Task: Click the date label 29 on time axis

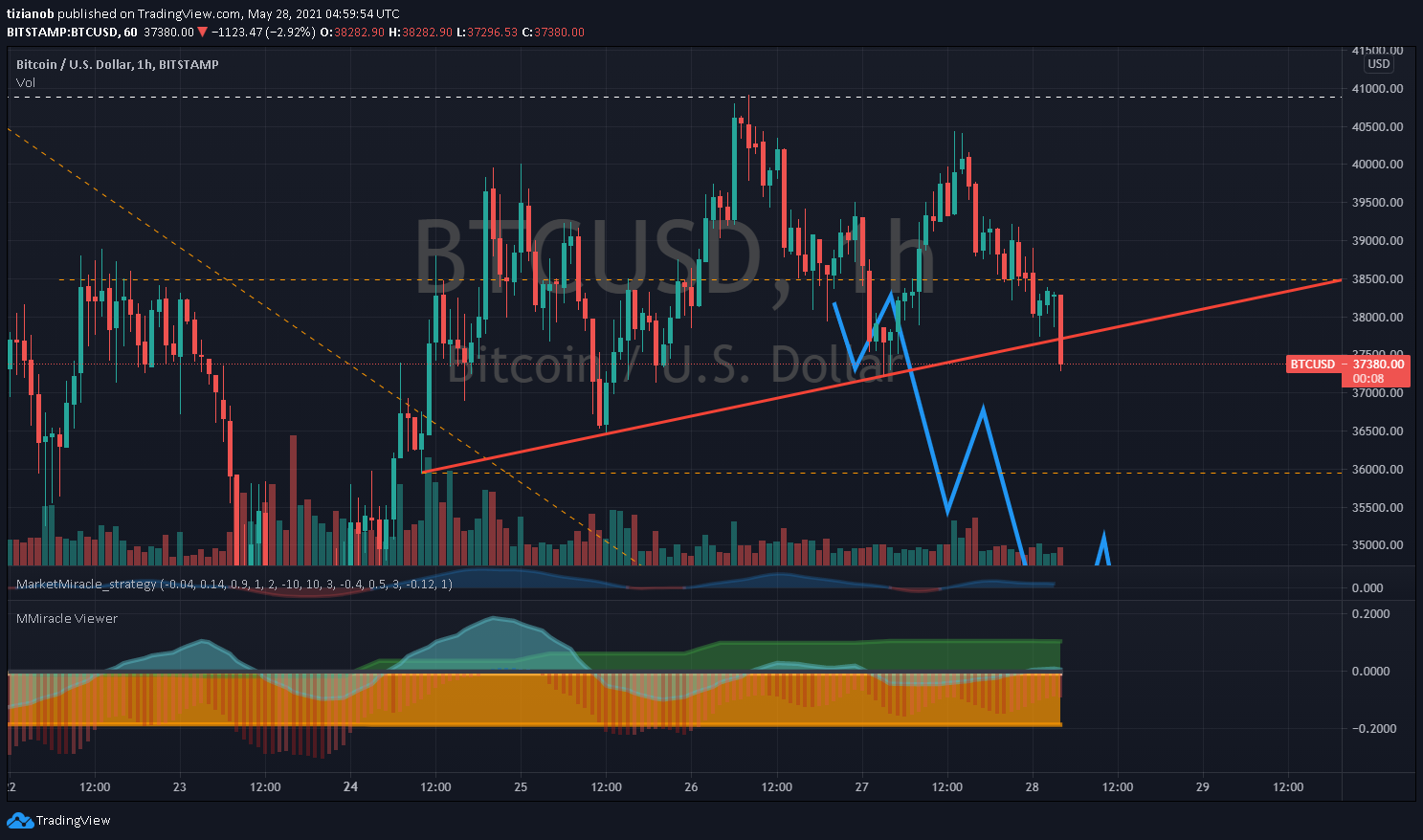Action: click(1203, 787)
